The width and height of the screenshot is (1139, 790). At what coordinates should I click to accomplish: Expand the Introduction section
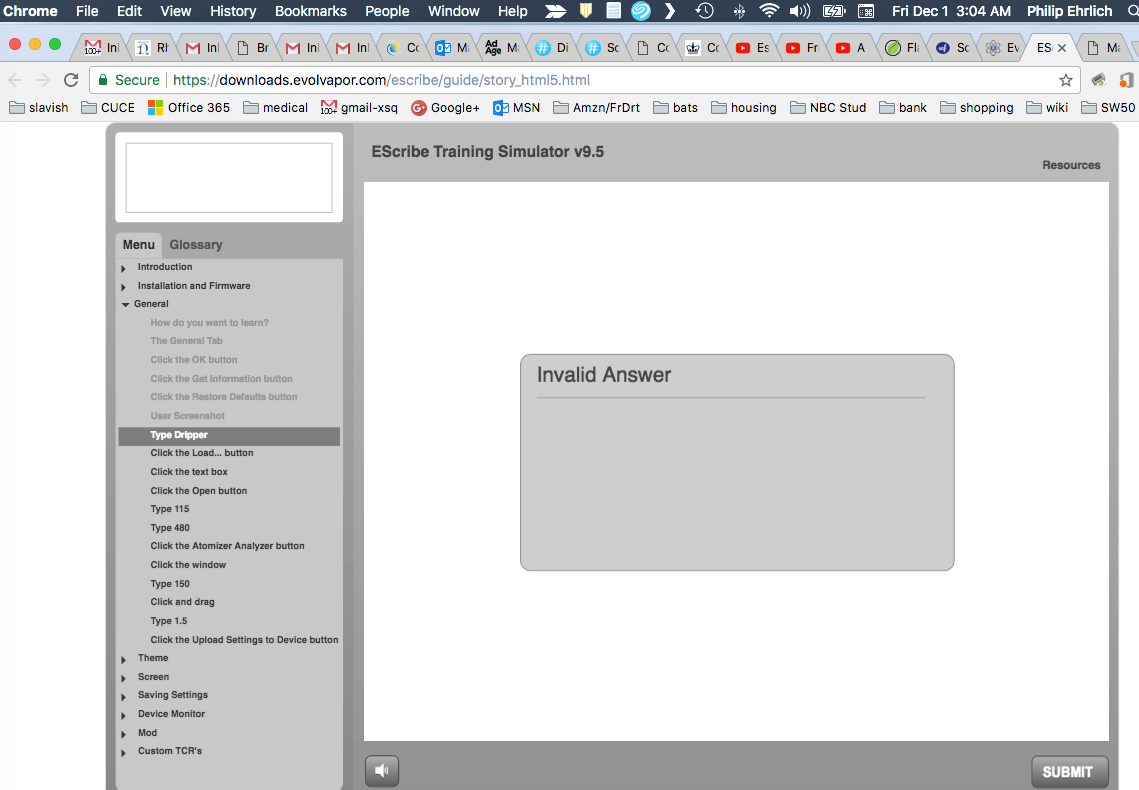tap(124, 268)
